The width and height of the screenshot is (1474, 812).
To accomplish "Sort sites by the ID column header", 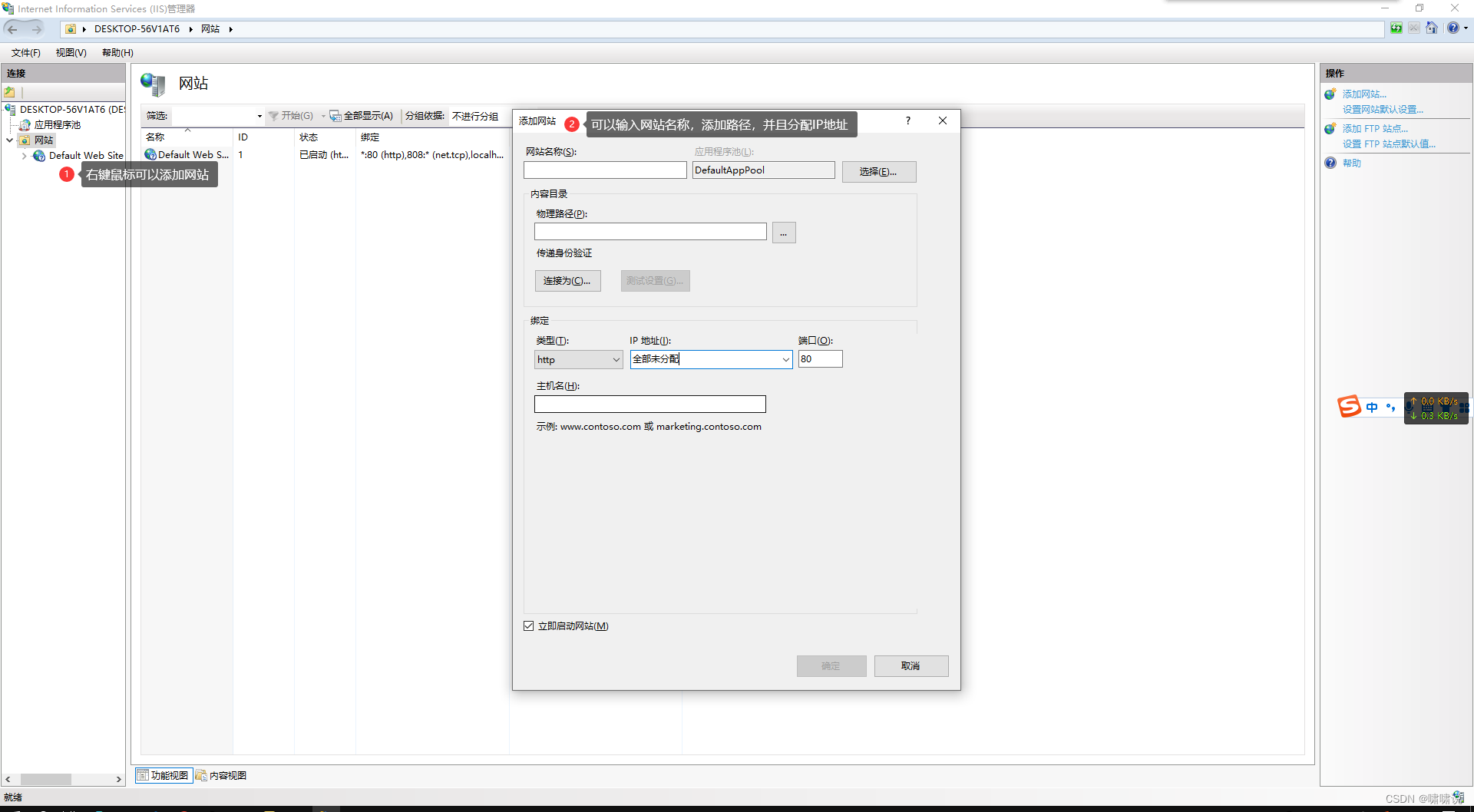I will pos(263,137).
